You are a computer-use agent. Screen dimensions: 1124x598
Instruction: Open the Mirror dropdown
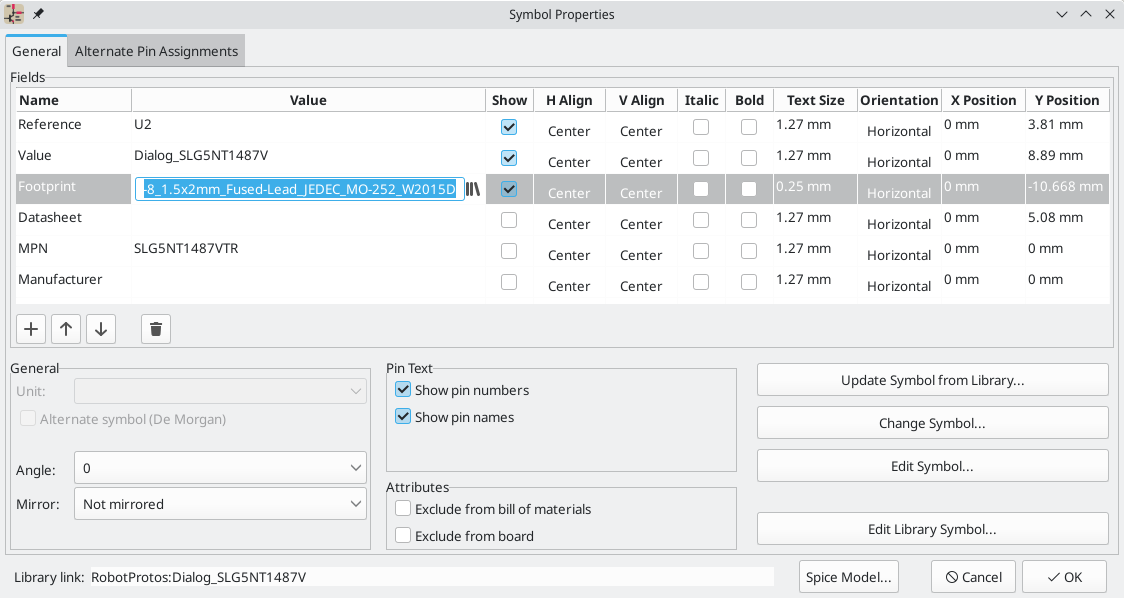219,503
